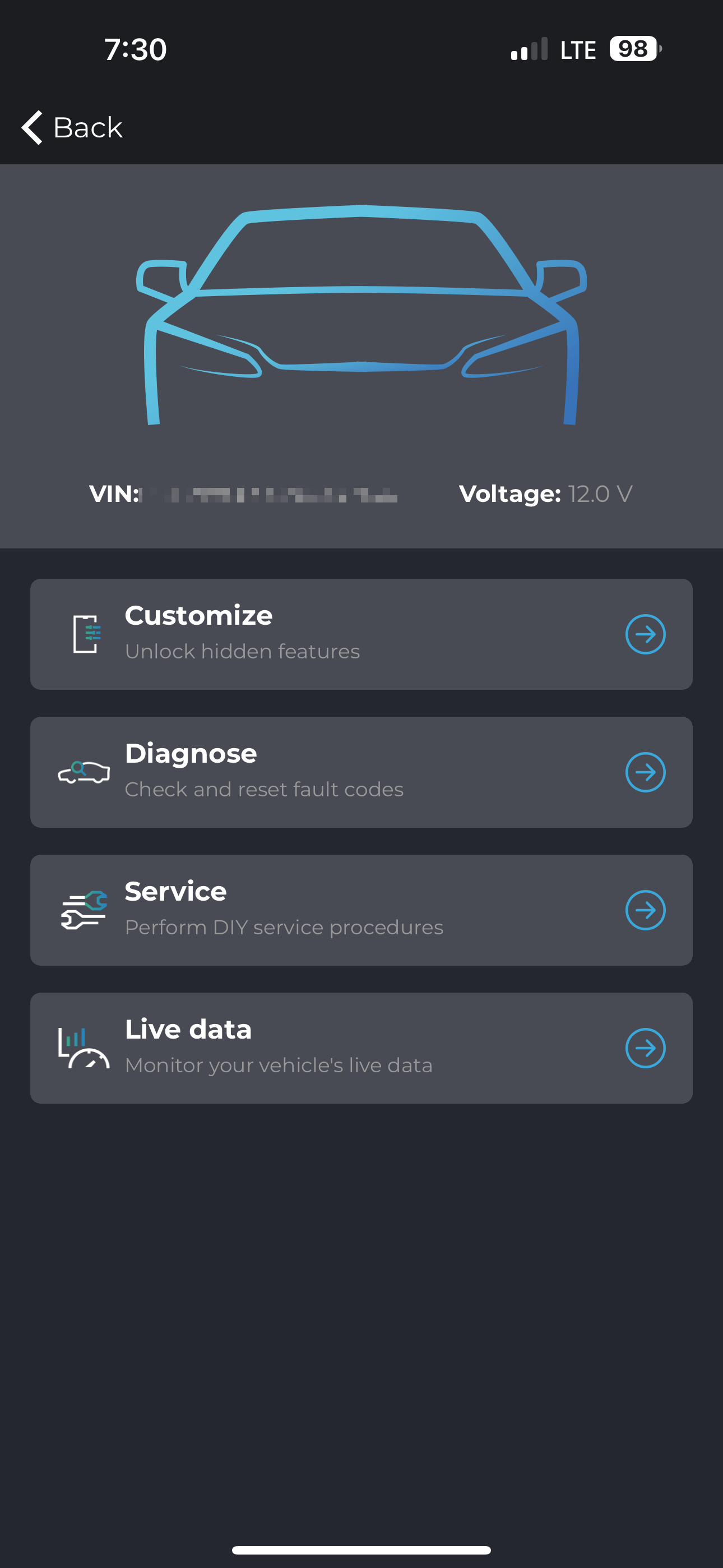
Task: Tap the Live data gauge chart icon
Action: [84, 1048]
